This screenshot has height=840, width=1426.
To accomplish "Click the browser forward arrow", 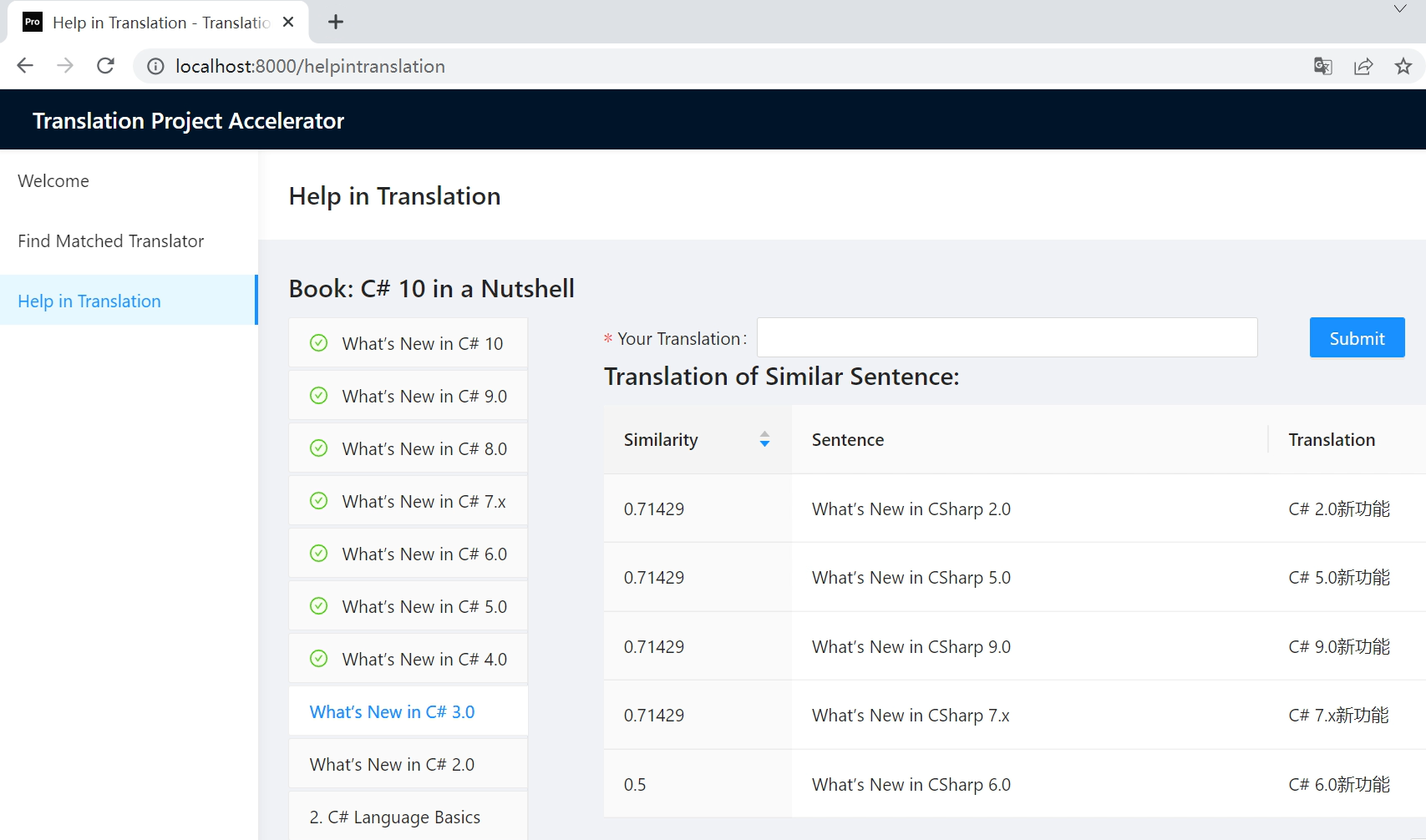I will click(65, 66).
